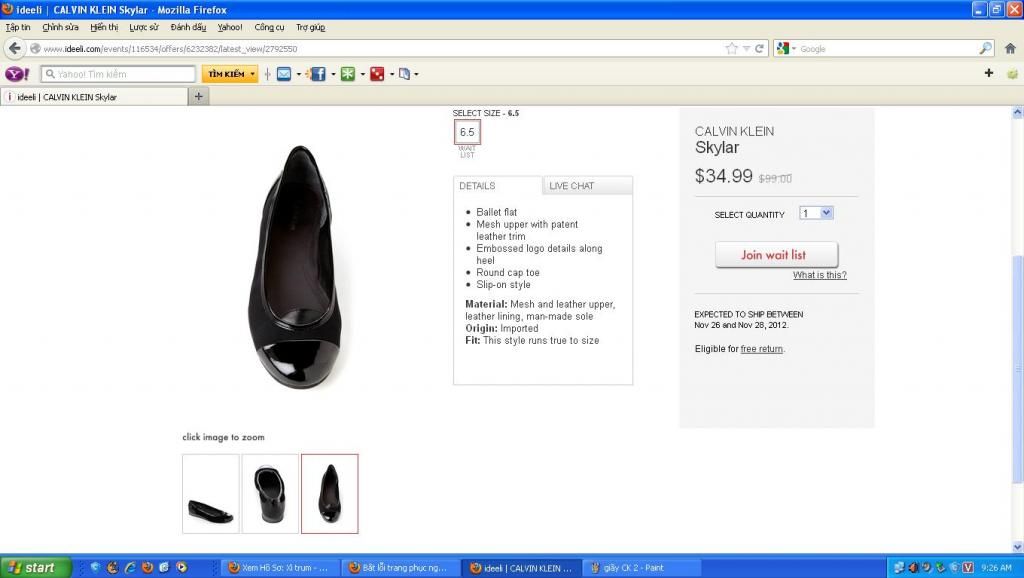
Task: Click the site identity globe icon
Action: click(x=35, y=48)
